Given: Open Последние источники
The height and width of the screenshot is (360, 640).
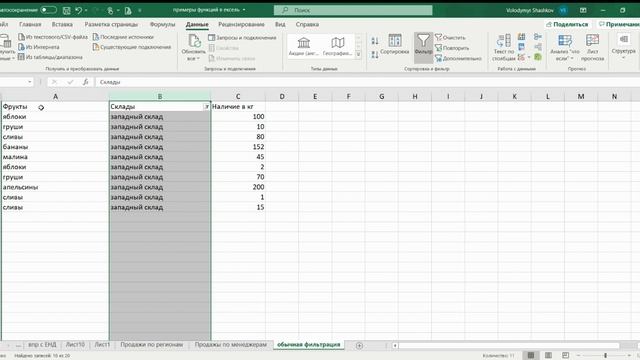Looking at the screenshot, I should 123,37.
